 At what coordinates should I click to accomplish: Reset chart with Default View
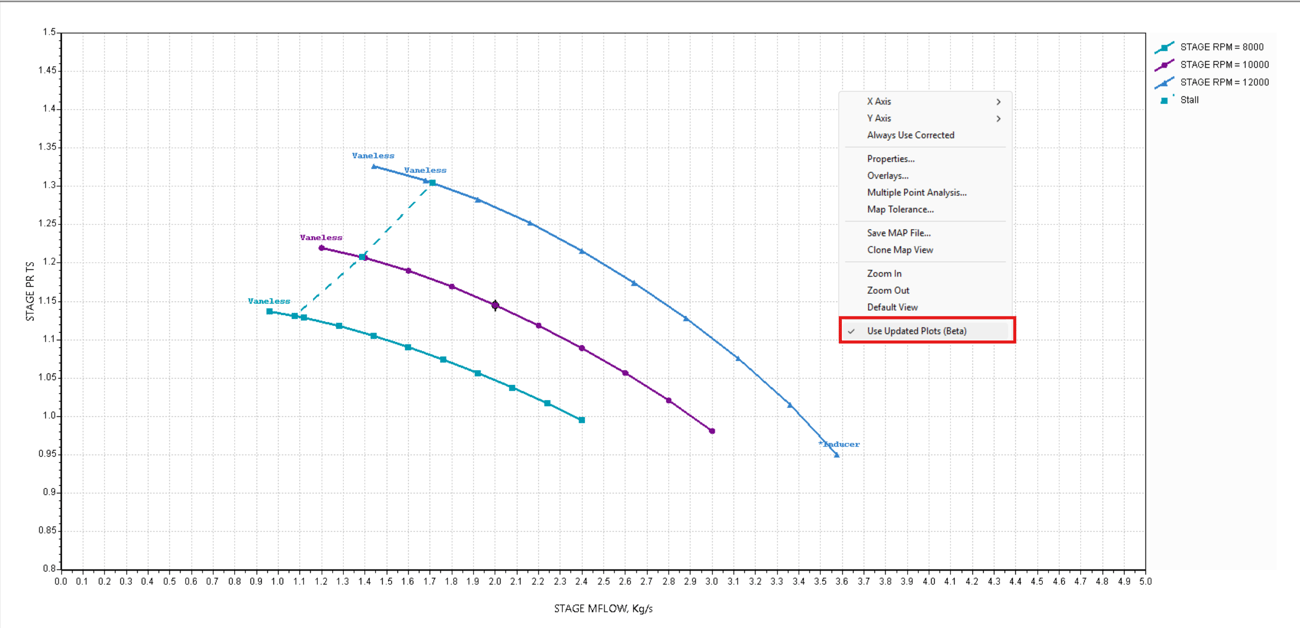tap(892, 308)
